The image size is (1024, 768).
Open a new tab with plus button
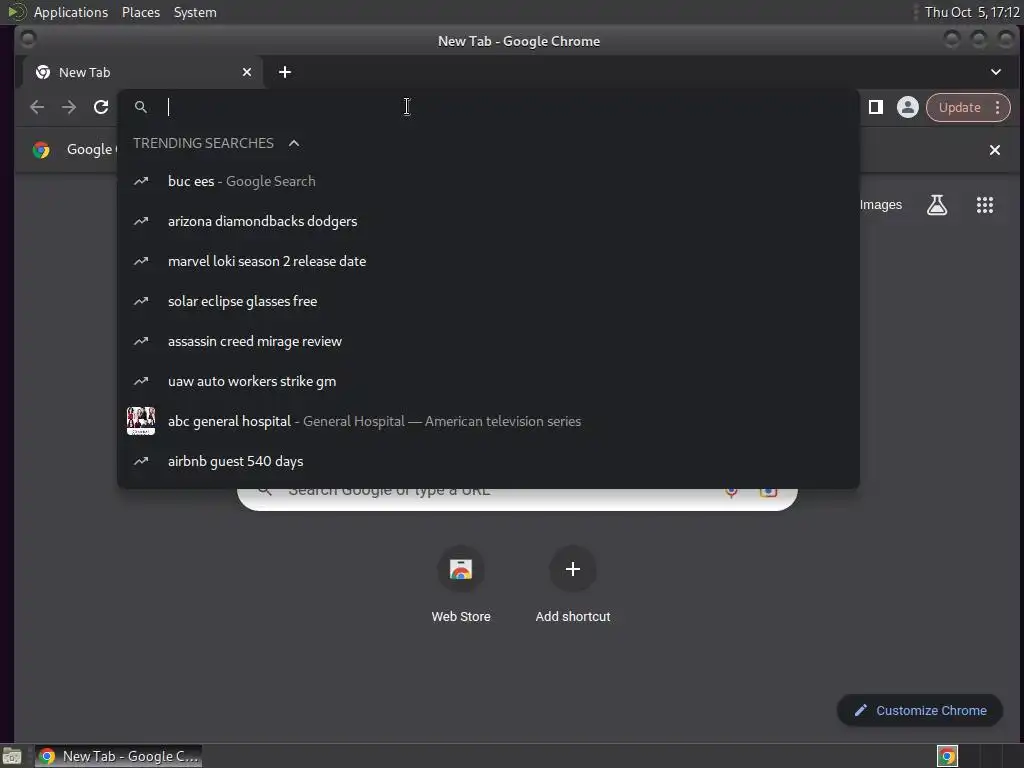tap(285, 72)
